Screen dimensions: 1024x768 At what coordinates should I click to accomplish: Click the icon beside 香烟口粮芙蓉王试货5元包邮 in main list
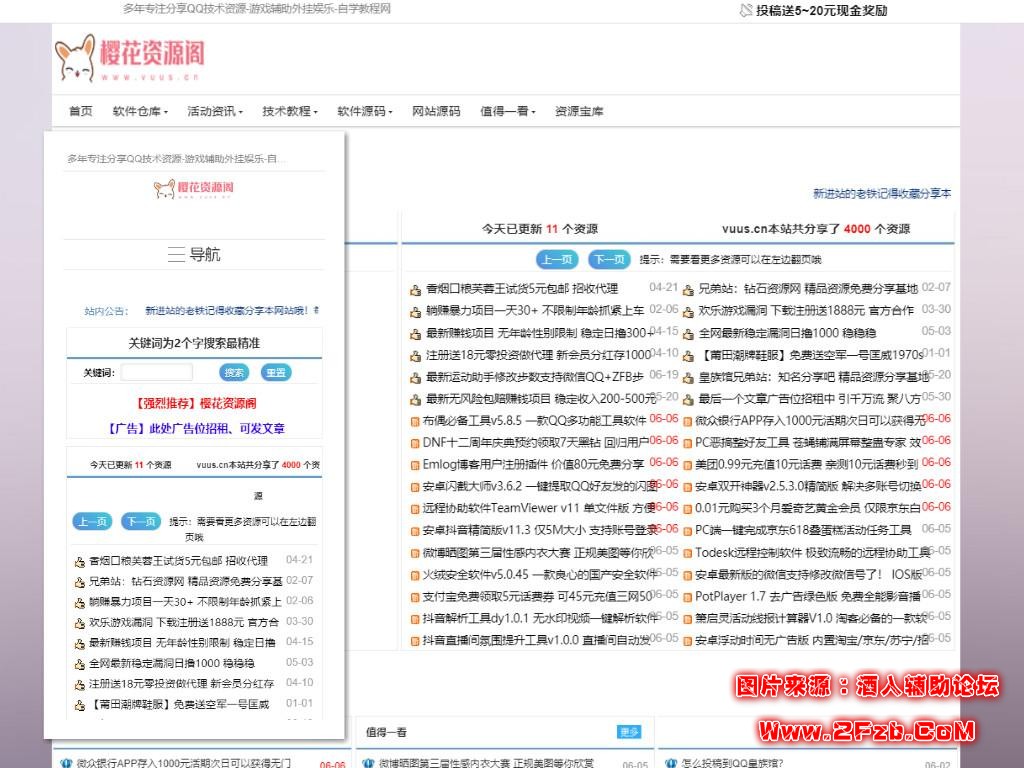pyautogui.click(x=415, y=290)
